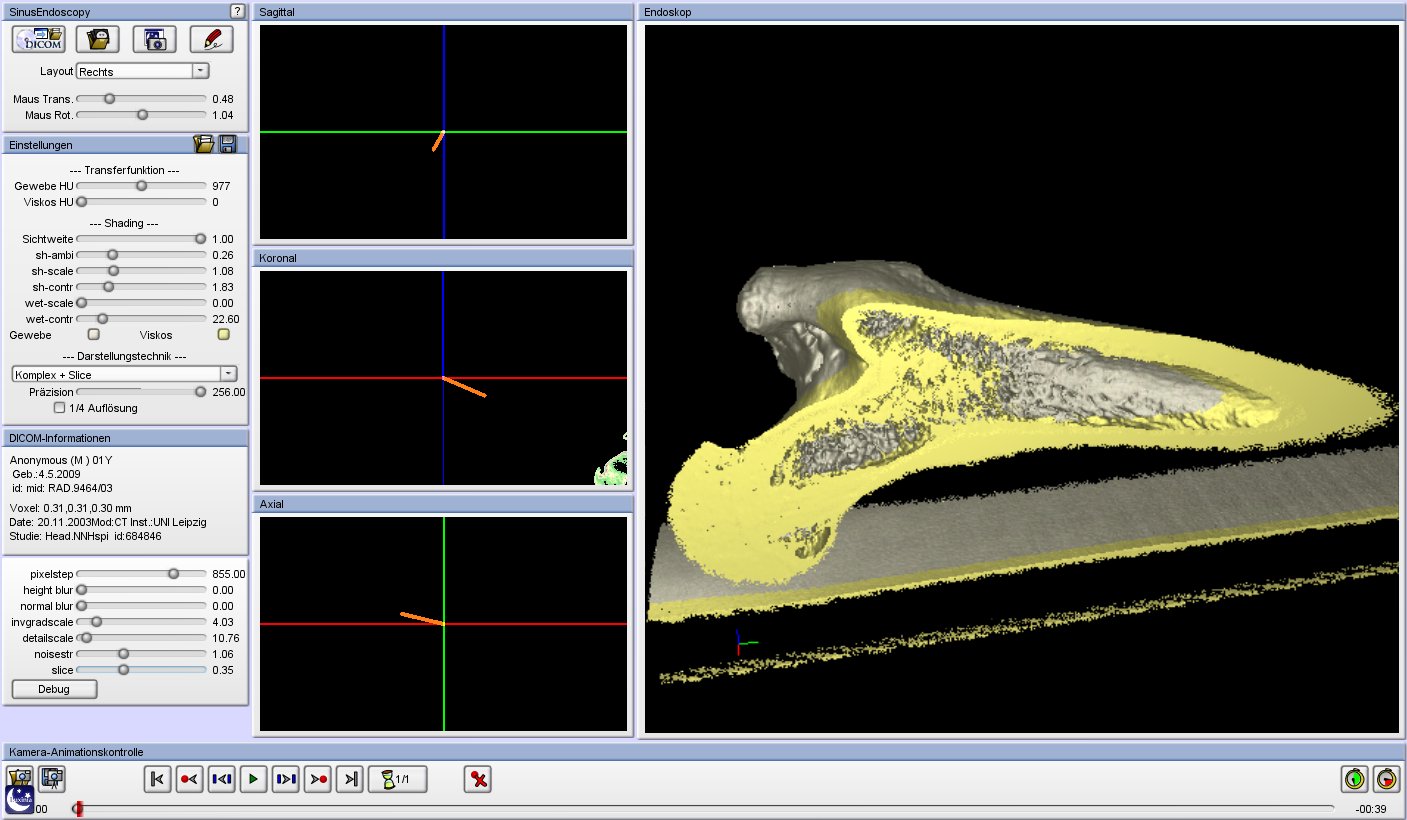Click the Gewebe HU slider handle
1407x820 pixels.
(x=141, y=186)
